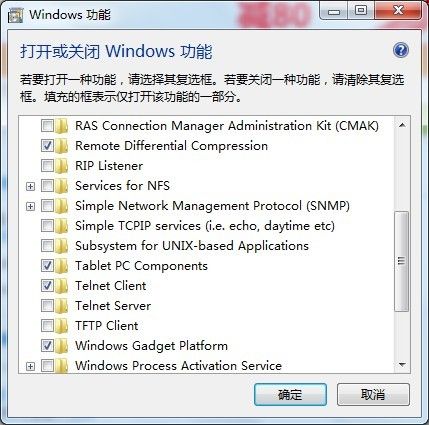
Task: Click the Windows Features title bar icon
Action: coord(16,15)
